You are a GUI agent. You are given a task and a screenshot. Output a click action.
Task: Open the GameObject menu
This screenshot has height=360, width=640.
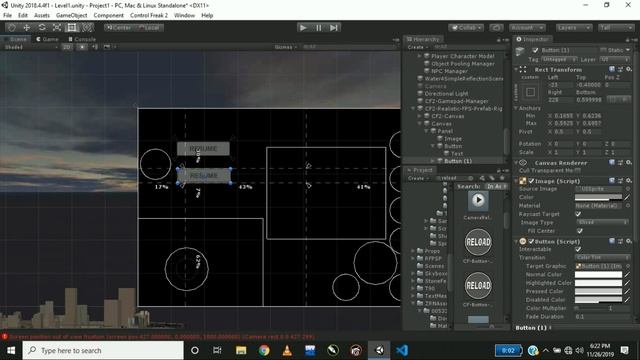pos(71,15)
